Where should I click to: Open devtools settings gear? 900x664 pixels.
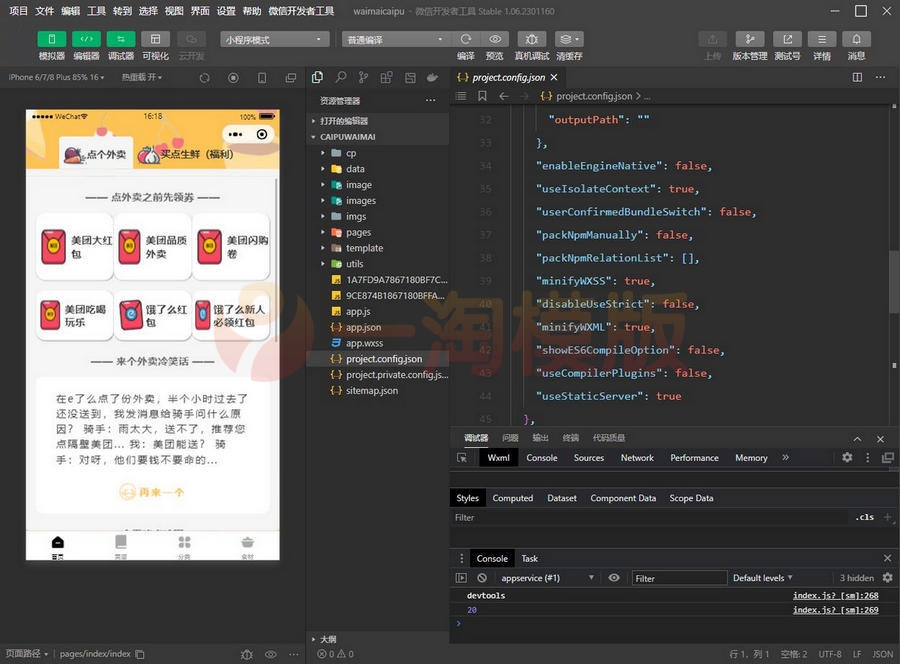point(847,457)
